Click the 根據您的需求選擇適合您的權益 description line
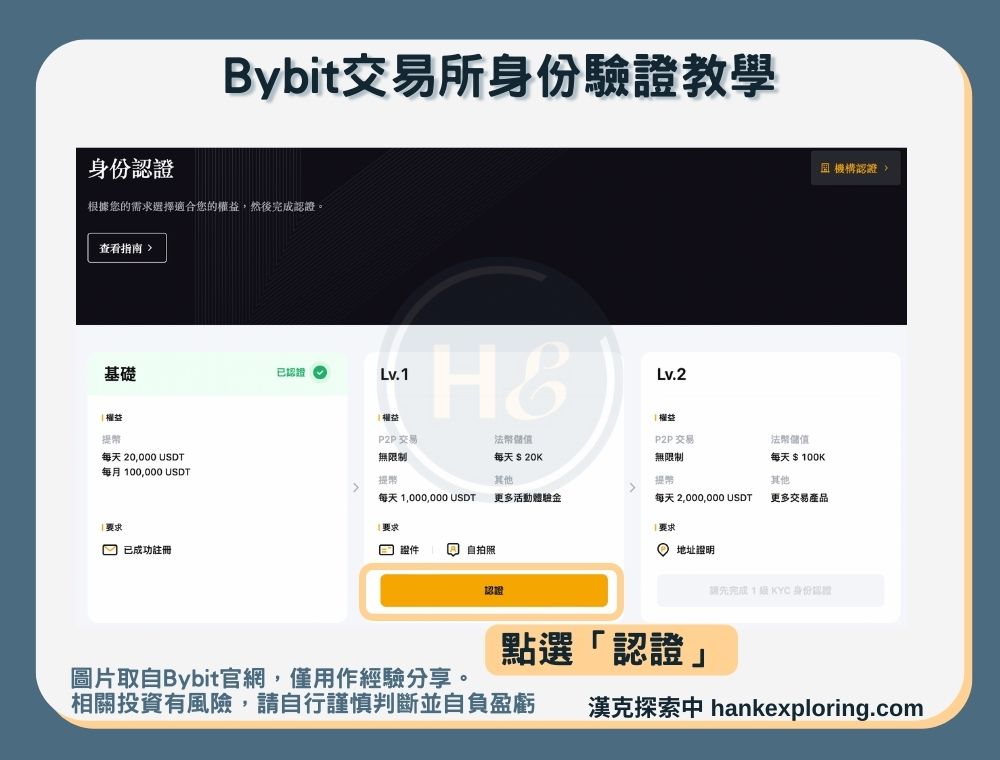Image resolution: width=1000 pixels, height=760 pixels. pos(206,207)
